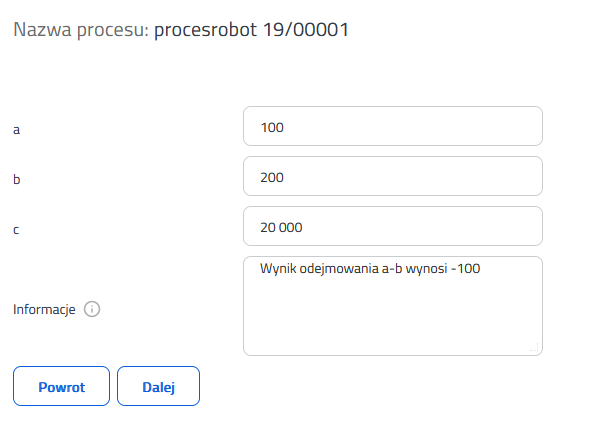The image size is (600, 422).
Task: Place cursor on value 200 in field b
Action: pos(272,178)
